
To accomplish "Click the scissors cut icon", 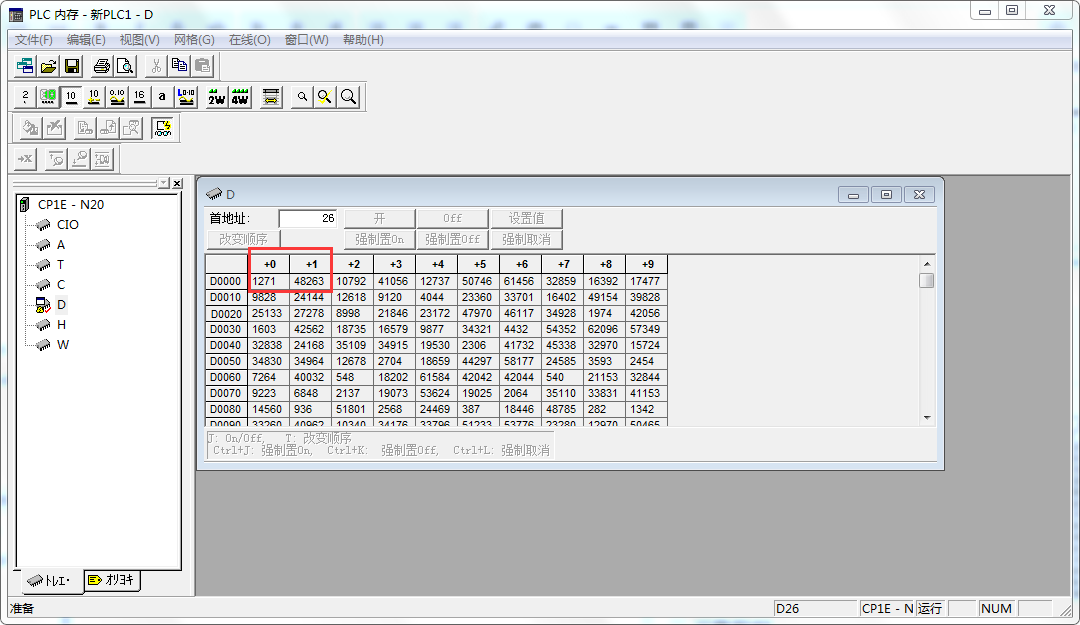I will (x=156, y=66).
